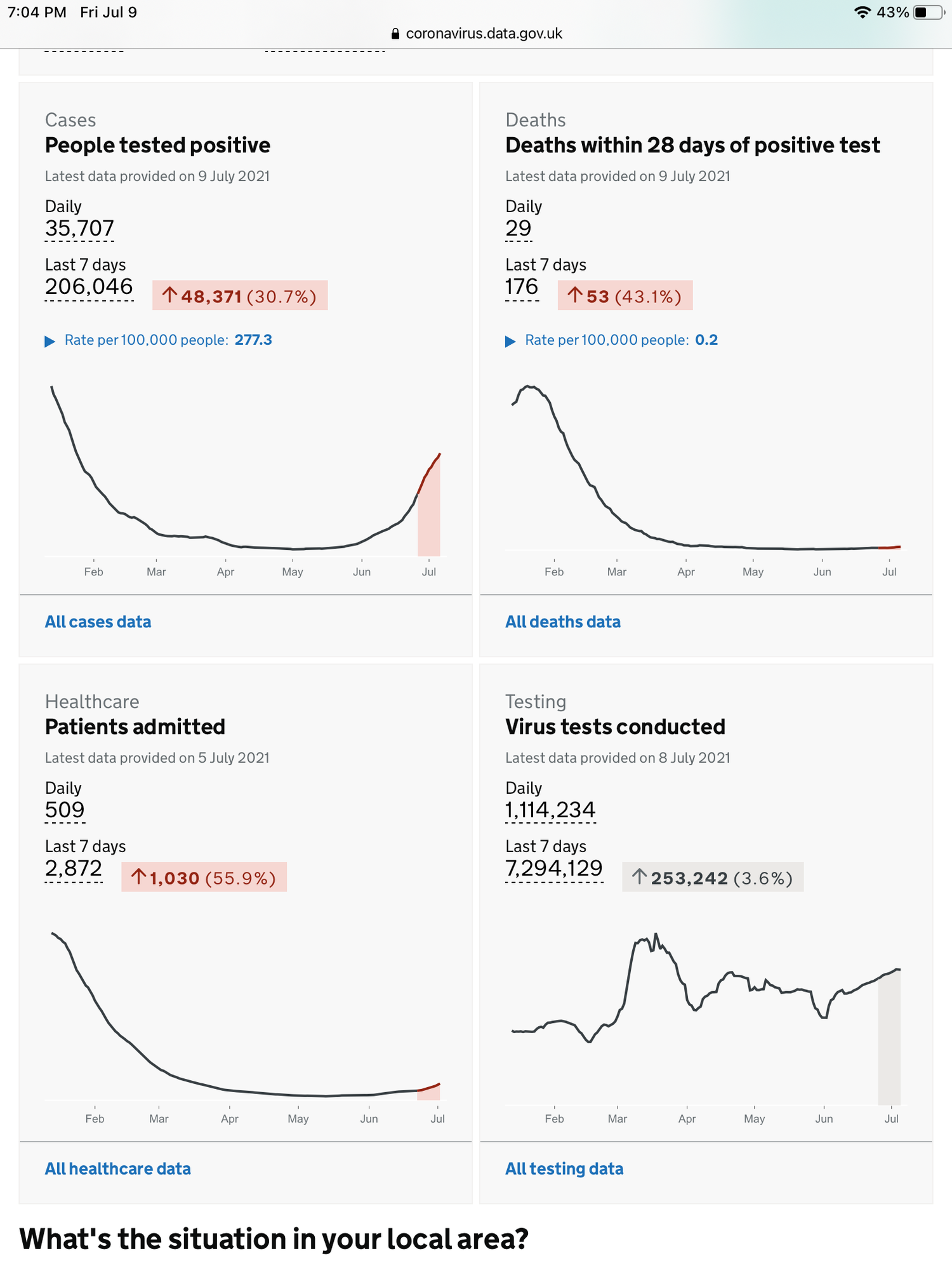
Task: Open All testing data link
Action: [564, 1168]
